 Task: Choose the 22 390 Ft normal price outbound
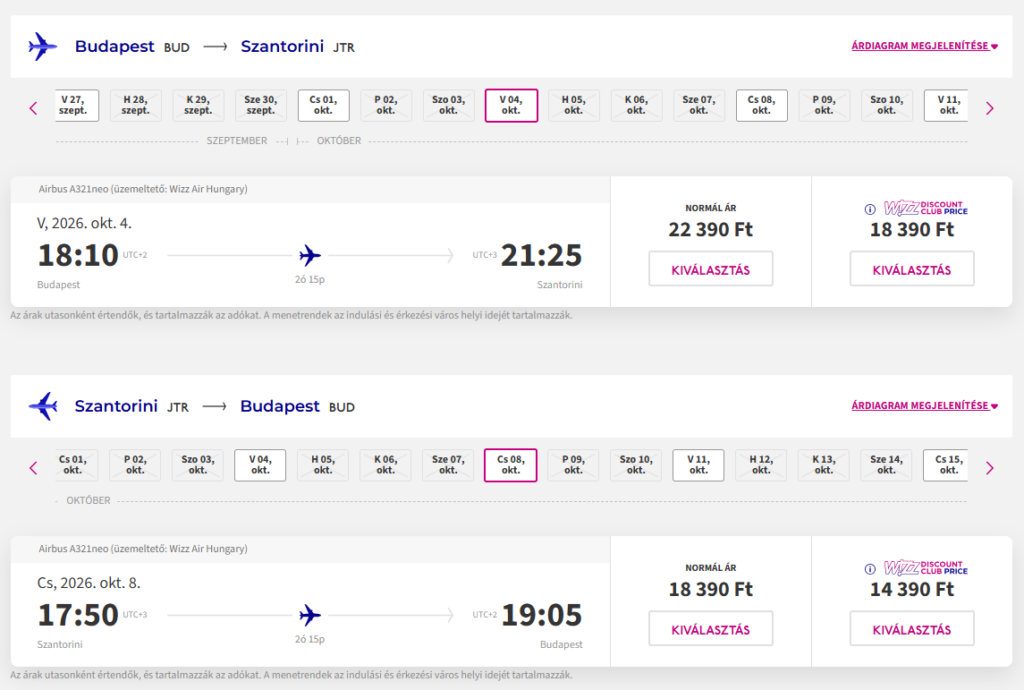pos(710,269)
